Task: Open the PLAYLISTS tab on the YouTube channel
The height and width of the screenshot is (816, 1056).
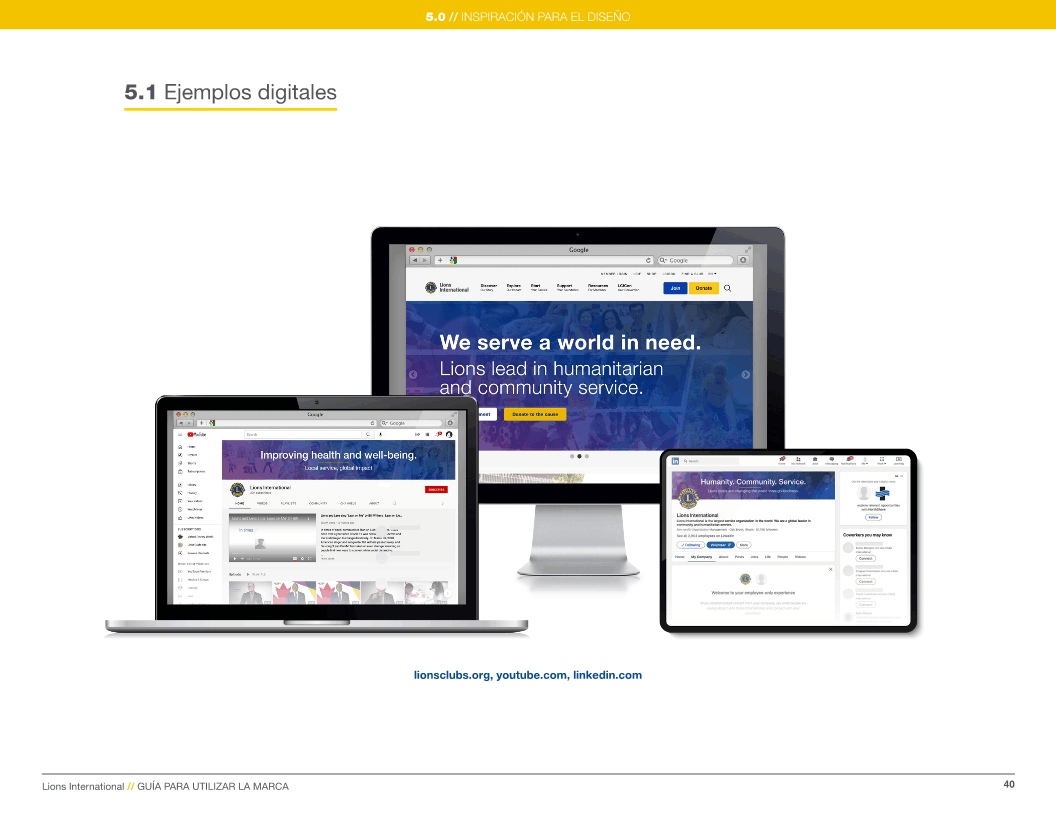Action: pos(288,504)
